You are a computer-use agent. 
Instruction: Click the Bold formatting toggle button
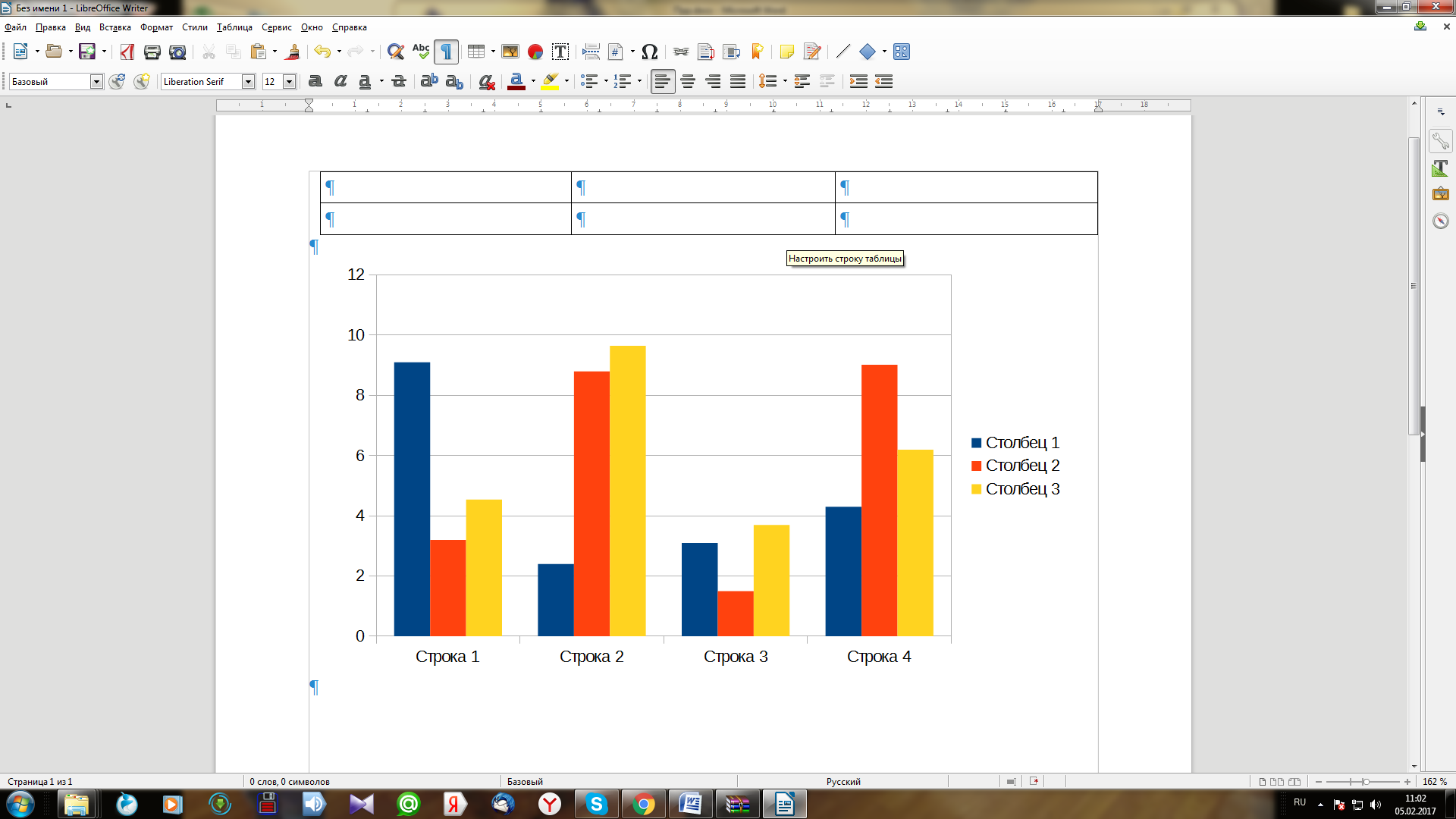pos(315,81)
